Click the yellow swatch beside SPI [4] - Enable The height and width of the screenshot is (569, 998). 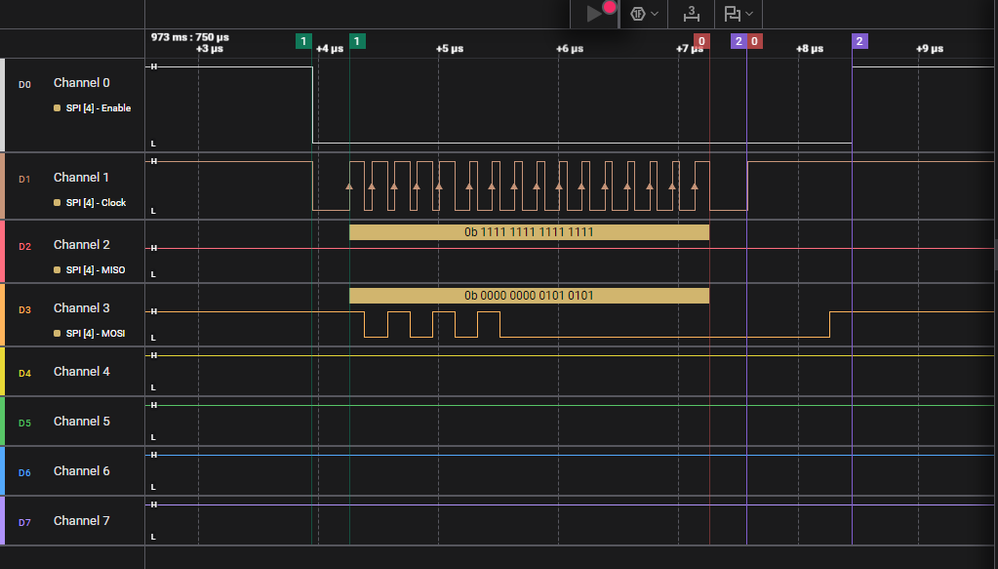pos(57,108)
